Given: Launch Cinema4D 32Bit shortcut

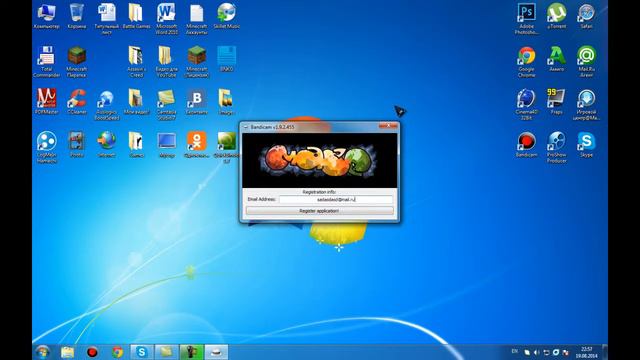Looking at the screenshot, I should click(527, 104).
